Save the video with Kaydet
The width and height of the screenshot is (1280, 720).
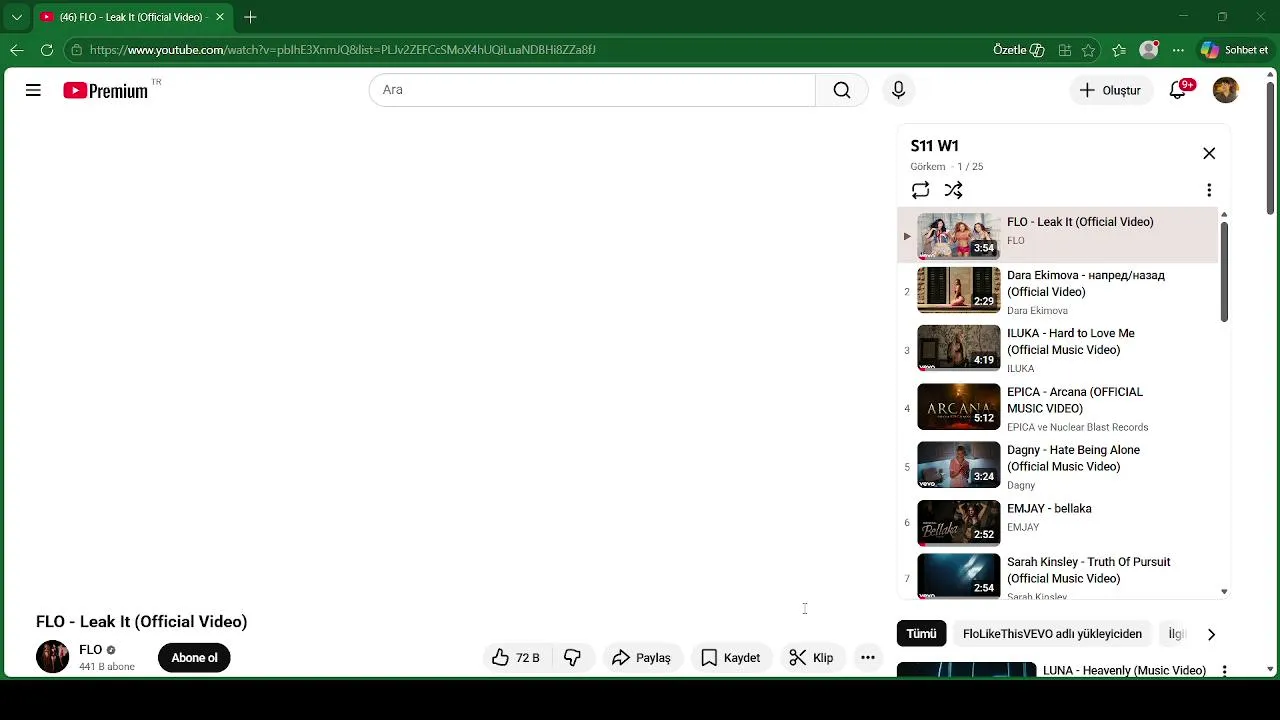[x=731, y=658]
